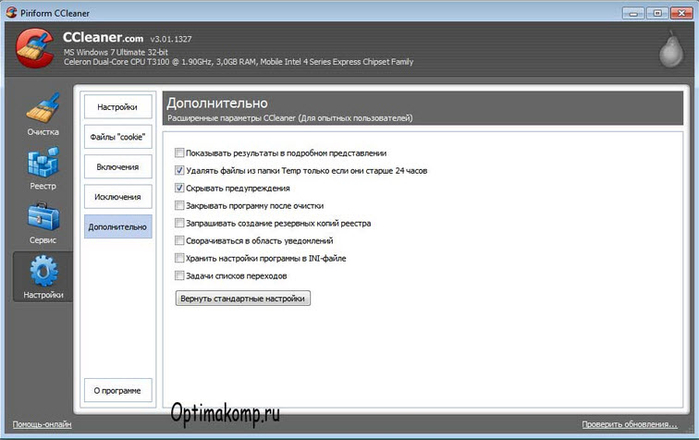Click the Celeron Dual-Core CPU info line
This screenshot has height=440, width=699.
point(238,62)
